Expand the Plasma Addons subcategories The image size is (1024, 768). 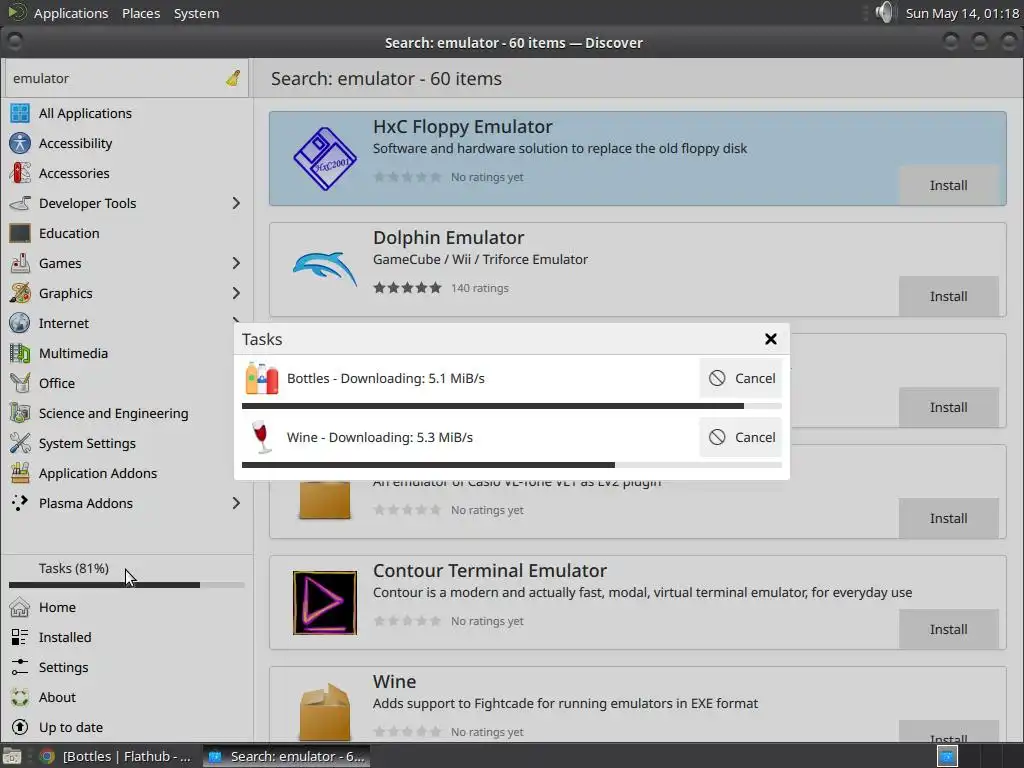pyautogui.click(x=236, y=503)
